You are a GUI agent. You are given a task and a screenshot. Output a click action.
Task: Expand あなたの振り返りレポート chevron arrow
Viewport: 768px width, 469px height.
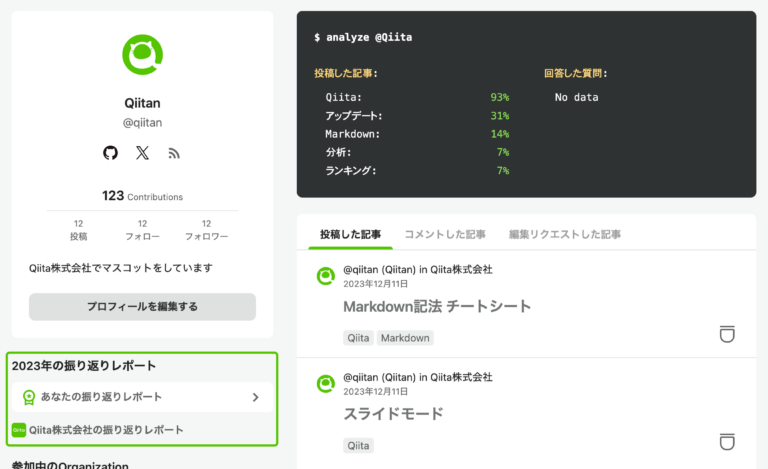click(x=255, y=397)
